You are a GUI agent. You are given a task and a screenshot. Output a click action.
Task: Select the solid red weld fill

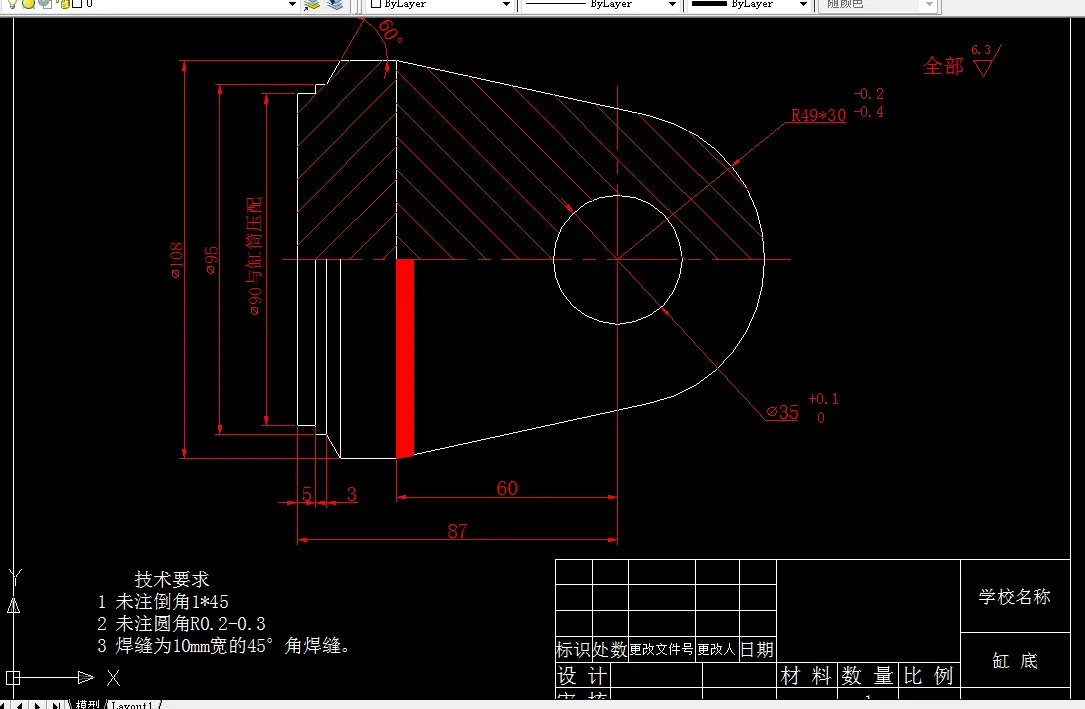pos(405,358)
